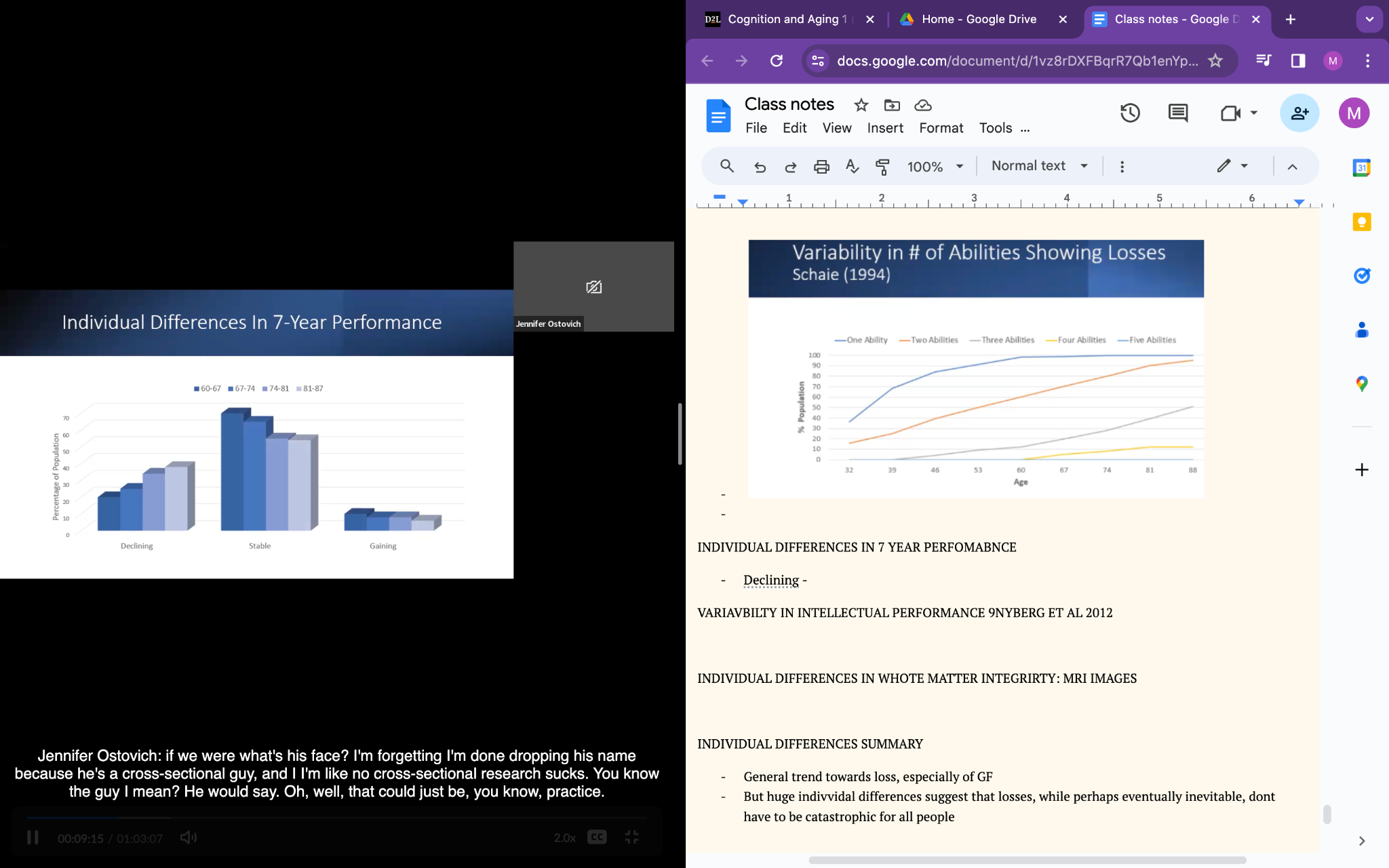Open editing mode pencil dropdown
This screenshot has height=868, width=1389.
point(1232,166)
